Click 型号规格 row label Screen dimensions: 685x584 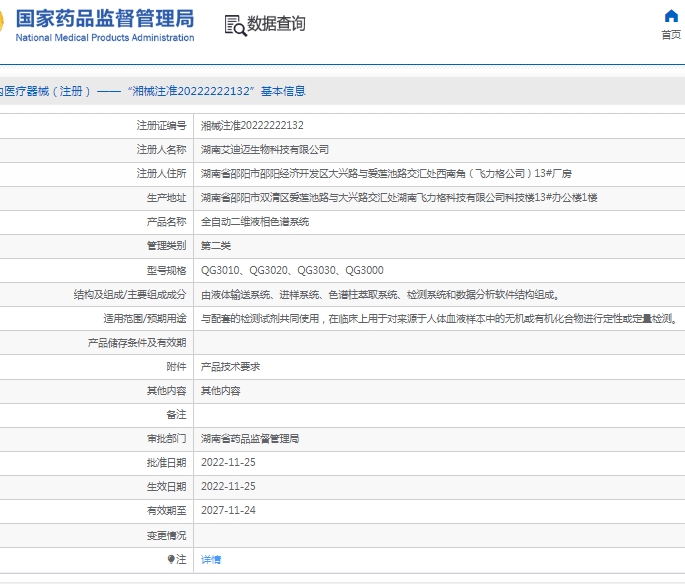[166, 271]
